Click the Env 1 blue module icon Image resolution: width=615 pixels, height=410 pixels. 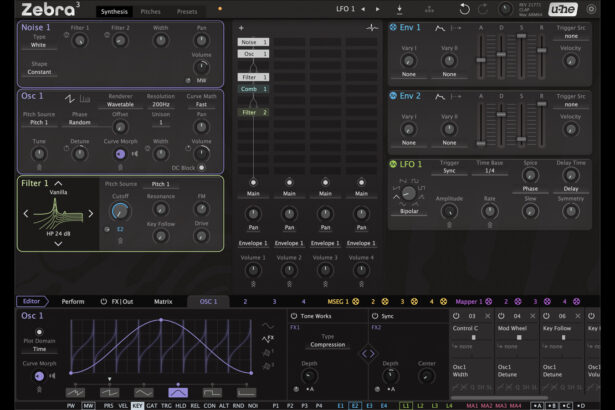click(x=393, y=27)
